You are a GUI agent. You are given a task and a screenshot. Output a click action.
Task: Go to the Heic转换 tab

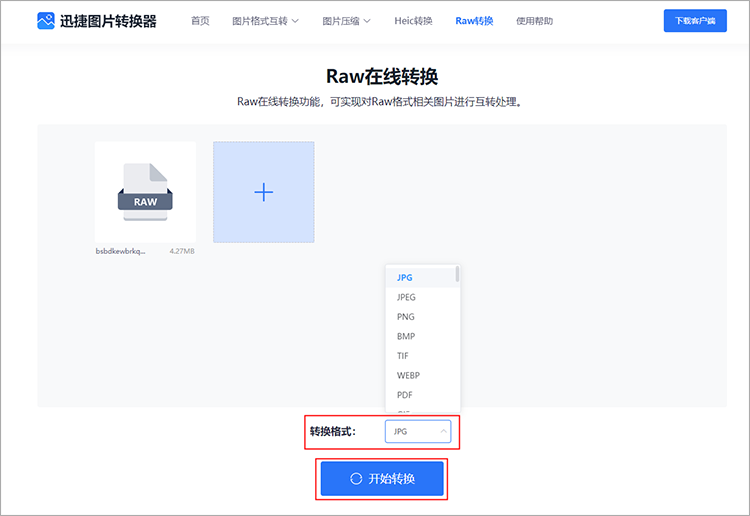[413, 21]
